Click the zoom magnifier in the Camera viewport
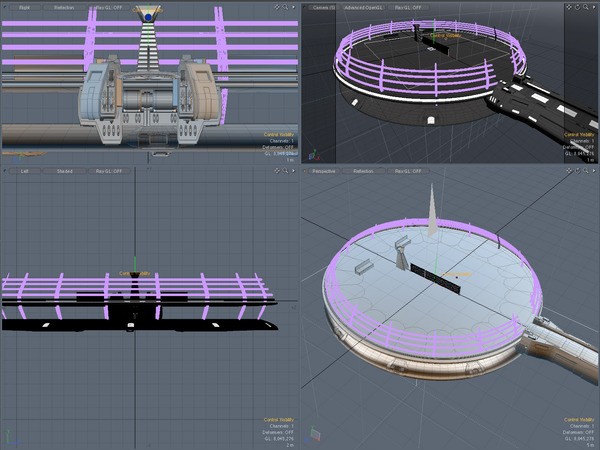Screen dimensions: 600x450 pyautogui.click(x=586, y=8)
